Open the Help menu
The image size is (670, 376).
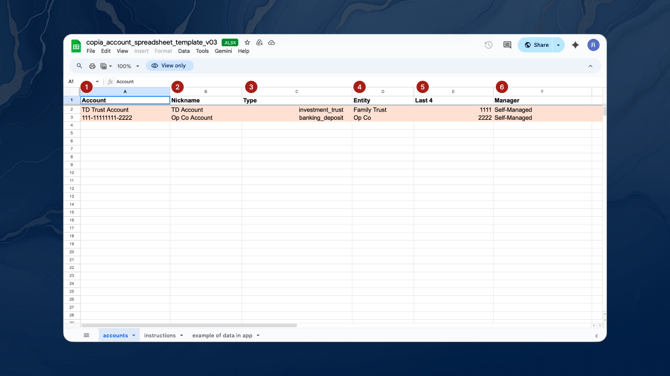click(244, 51)
